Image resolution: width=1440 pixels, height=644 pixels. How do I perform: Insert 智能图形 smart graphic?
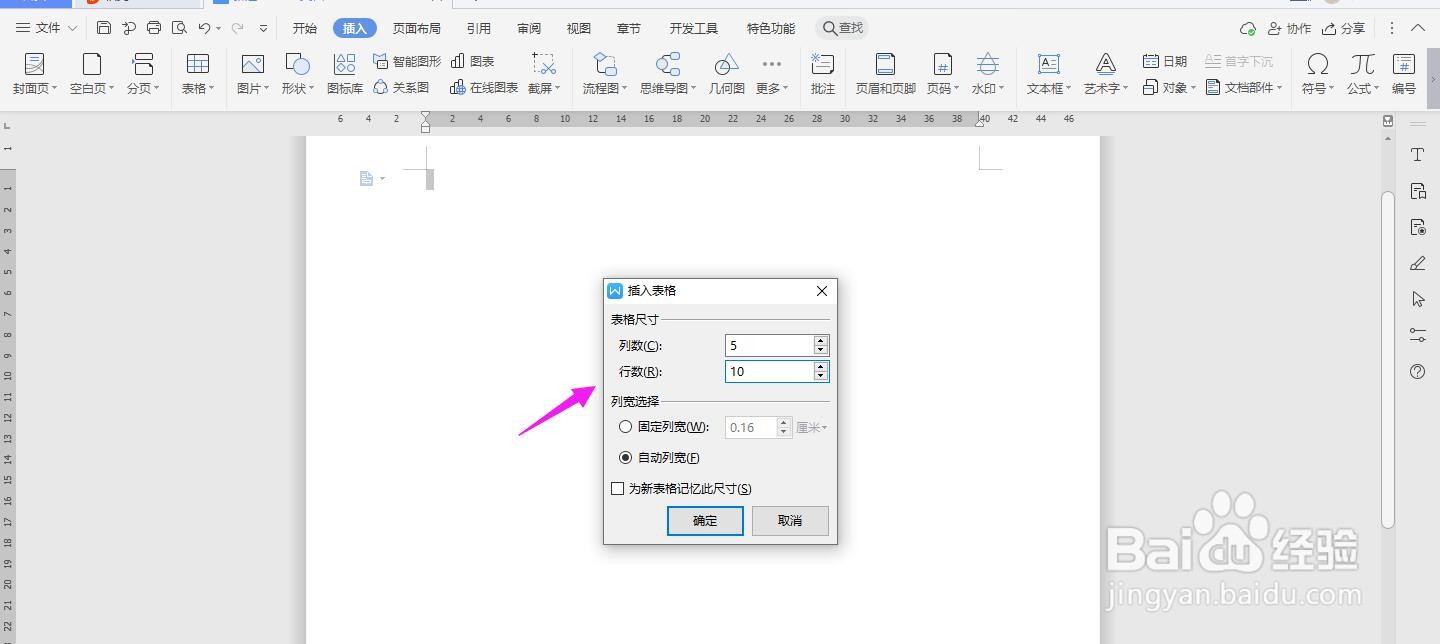[407, 61]
